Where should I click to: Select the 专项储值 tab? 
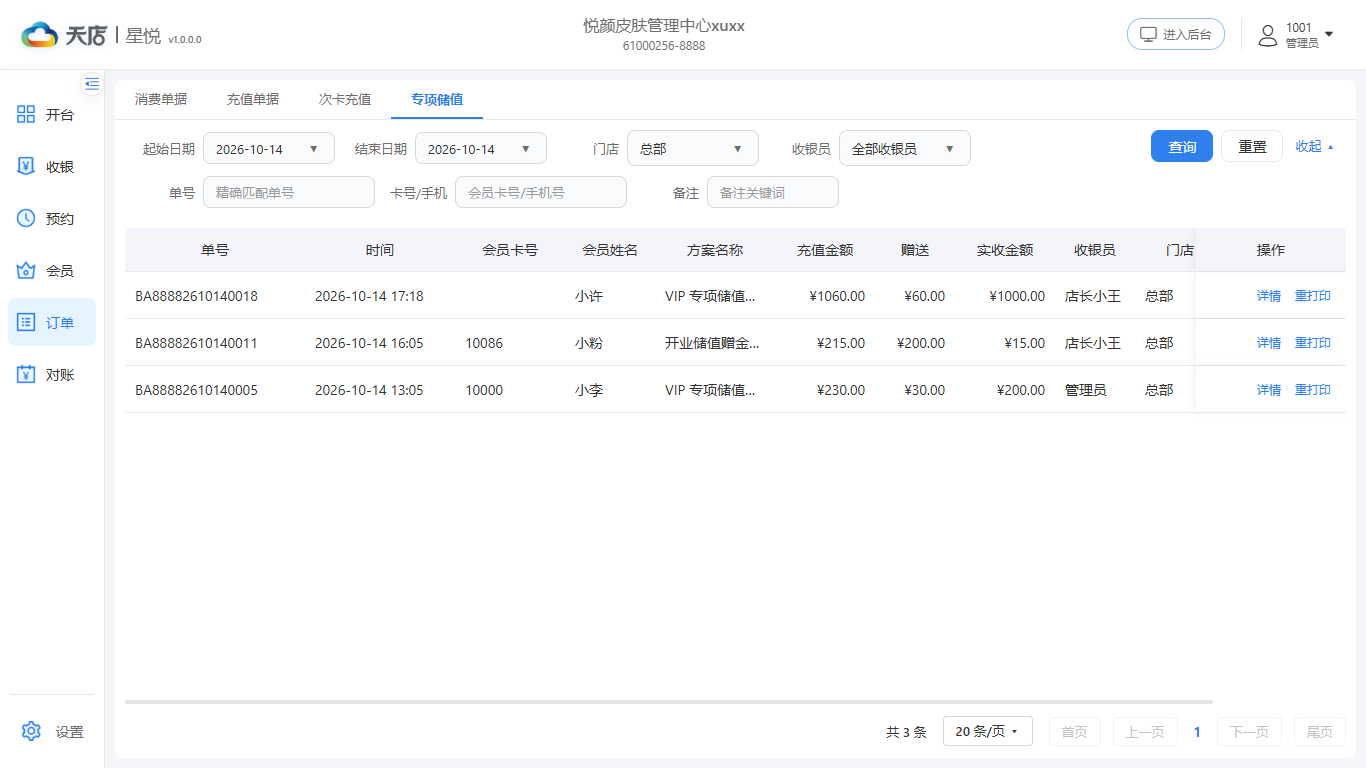pyautogui.click(x=437, y=99)
